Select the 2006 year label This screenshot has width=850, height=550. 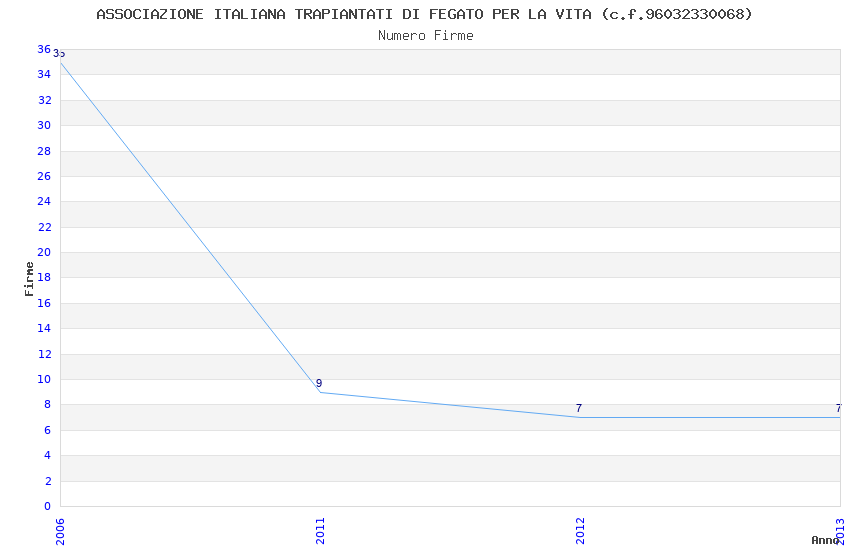[60, 532]
